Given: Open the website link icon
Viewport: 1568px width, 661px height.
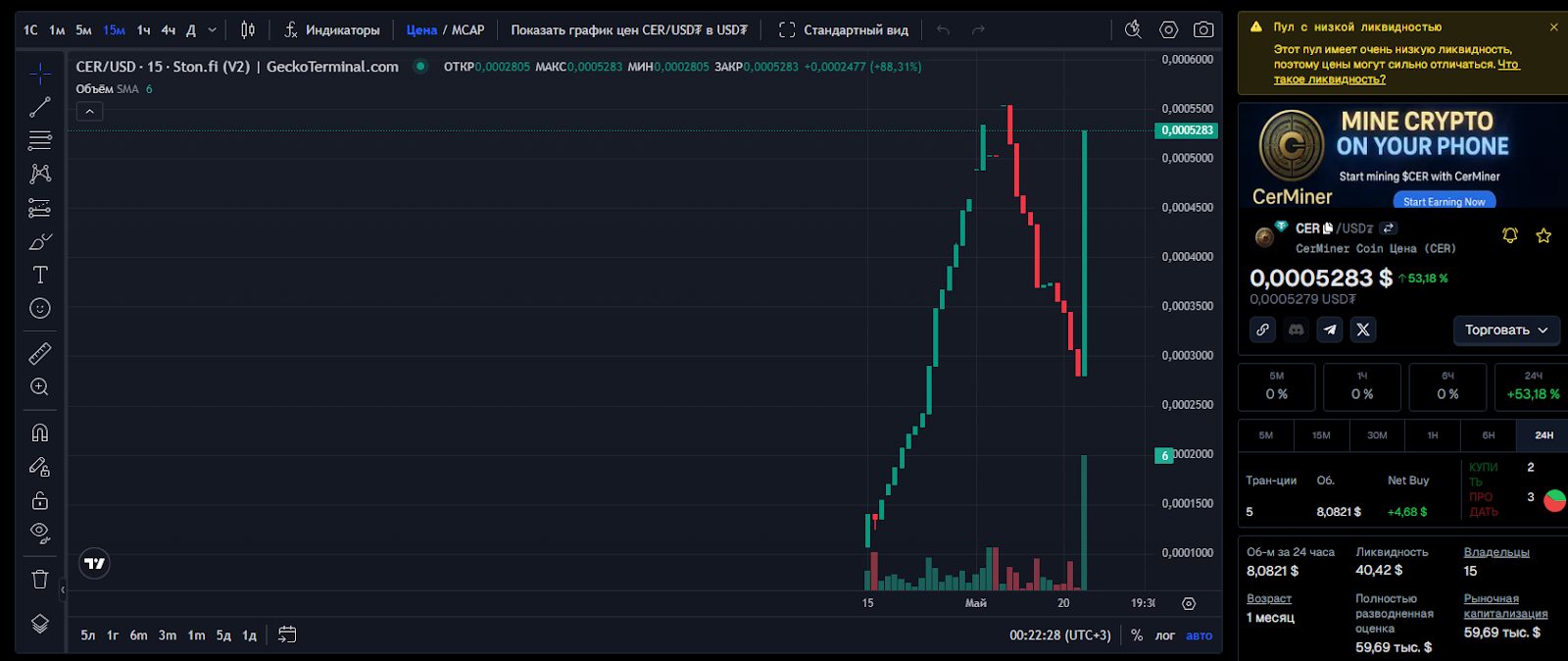Looking at the screenshot, I should pos(1263,330).
